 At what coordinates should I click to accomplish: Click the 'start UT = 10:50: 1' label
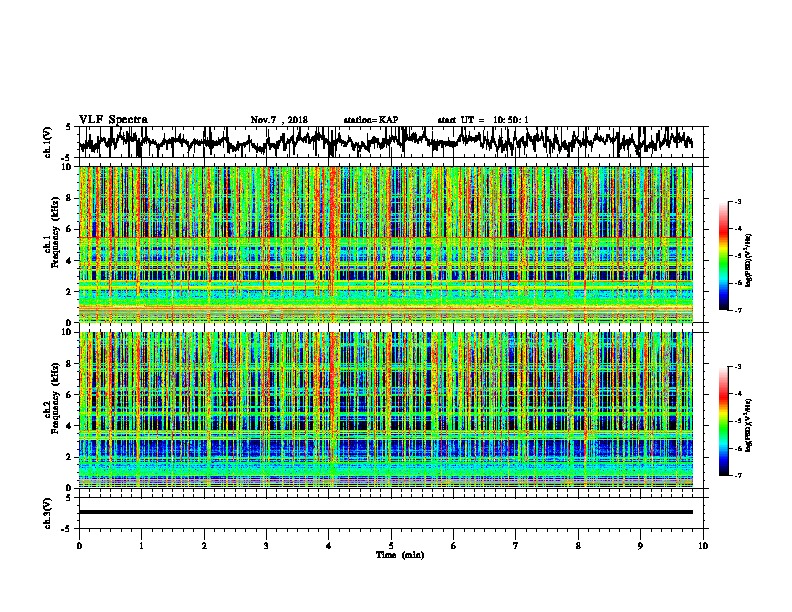point(483,120)
